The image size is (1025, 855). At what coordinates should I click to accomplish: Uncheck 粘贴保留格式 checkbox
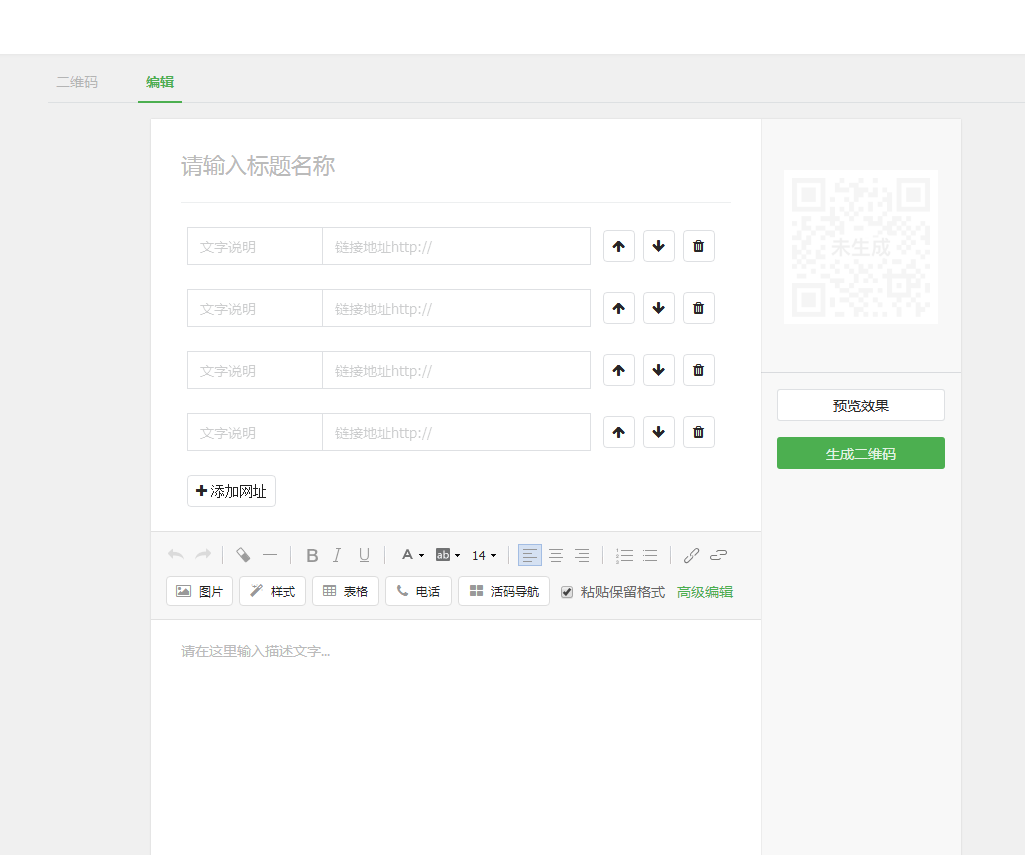click(567, 592)
